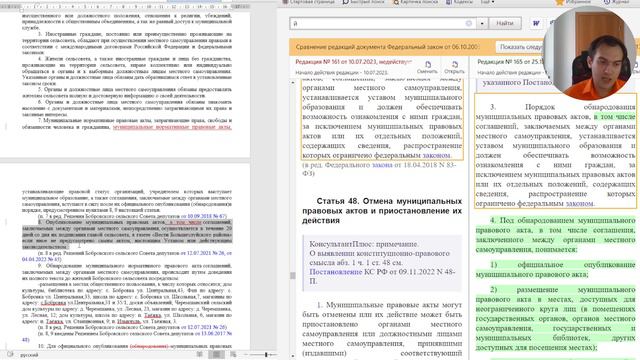The height and width of the screenshot is (360, 640).
Task: Expand the 'Ещё' menu in the top toolbar
Action: click(487, 2)
